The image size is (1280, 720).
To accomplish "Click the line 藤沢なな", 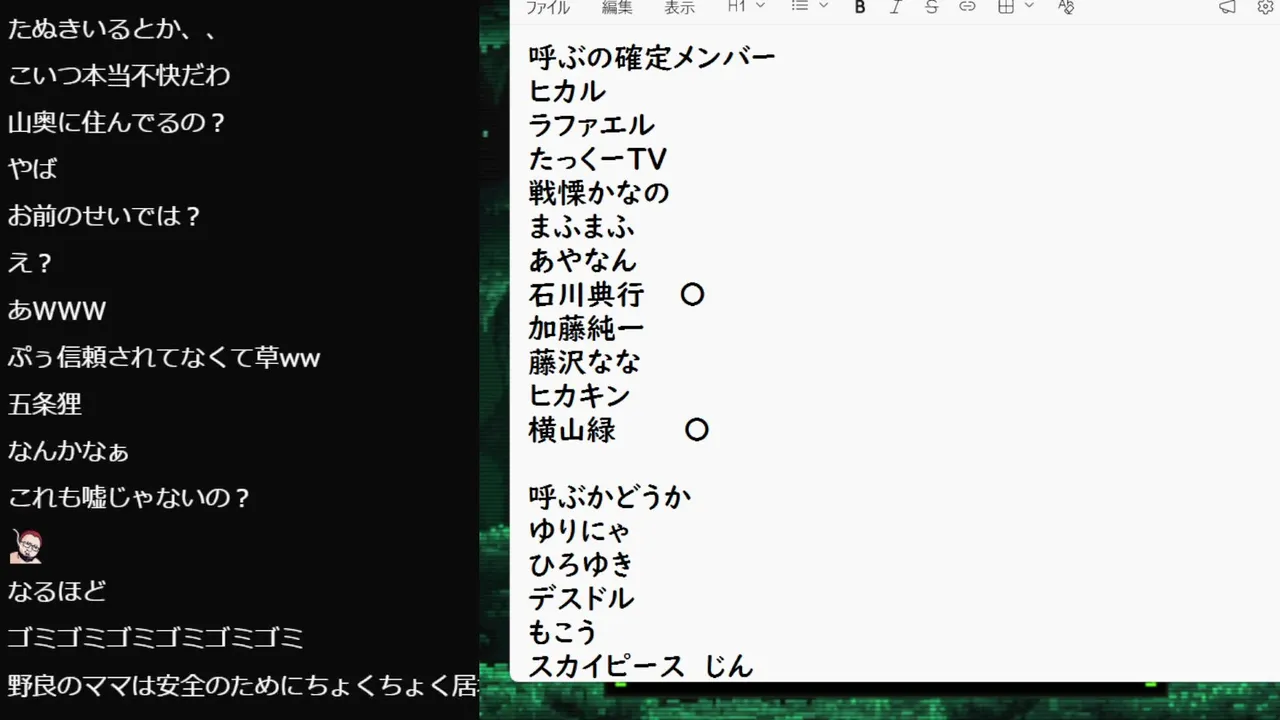I will 584,361.
